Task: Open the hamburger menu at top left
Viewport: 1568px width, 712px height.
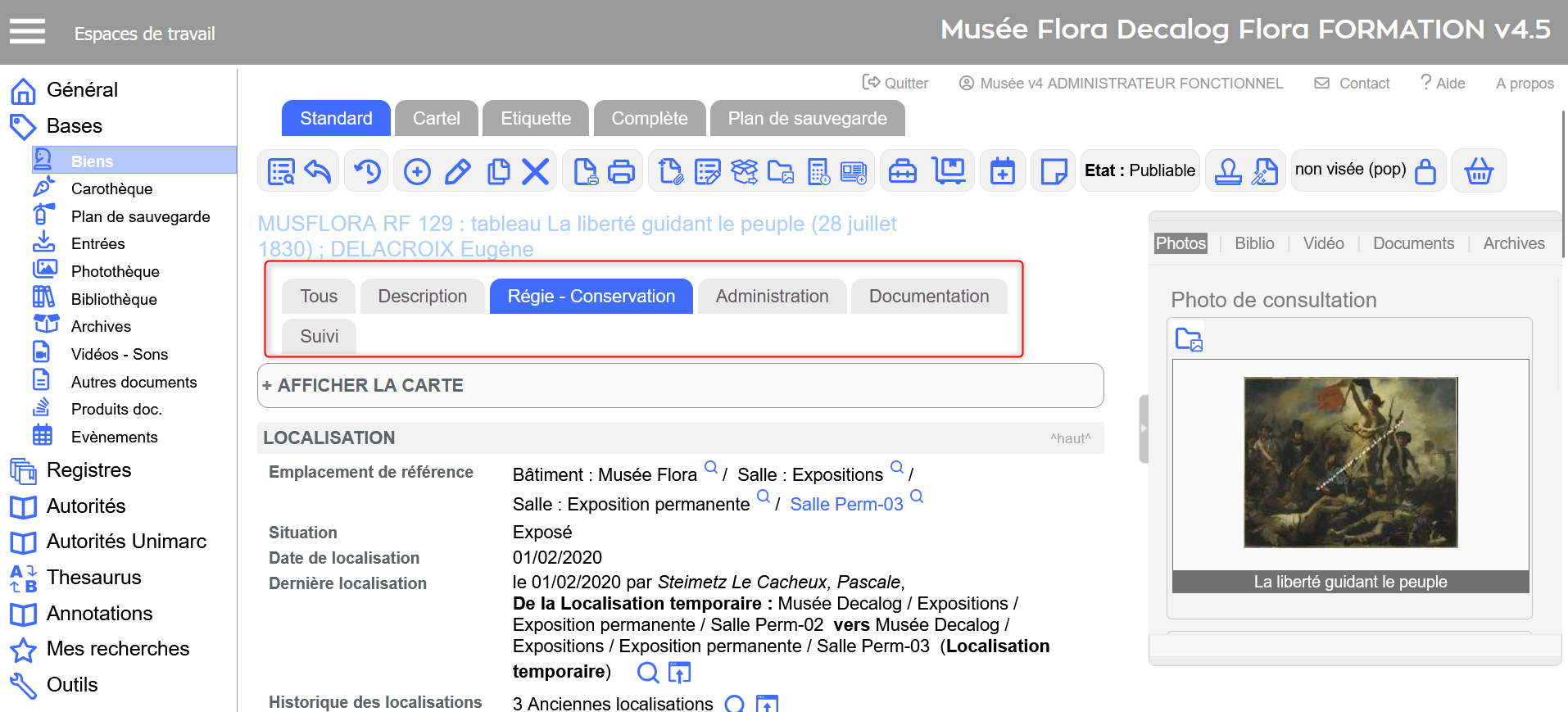Action: [27, 32]
